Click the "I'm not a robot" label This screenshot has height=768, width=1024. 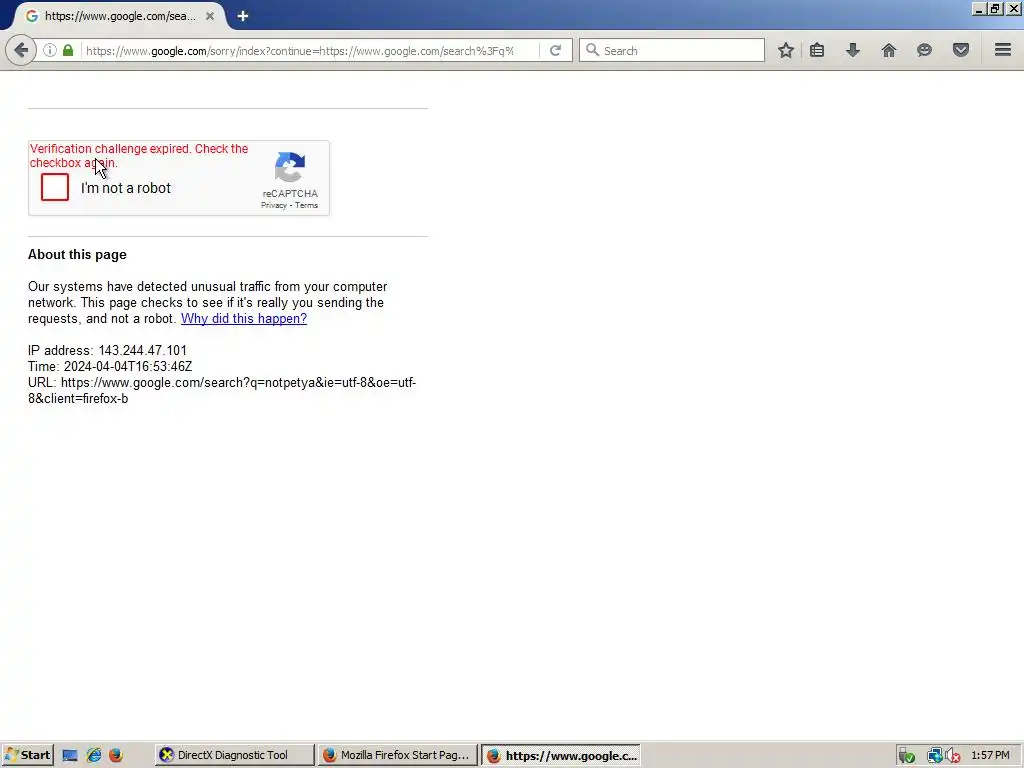click(125, 188)
